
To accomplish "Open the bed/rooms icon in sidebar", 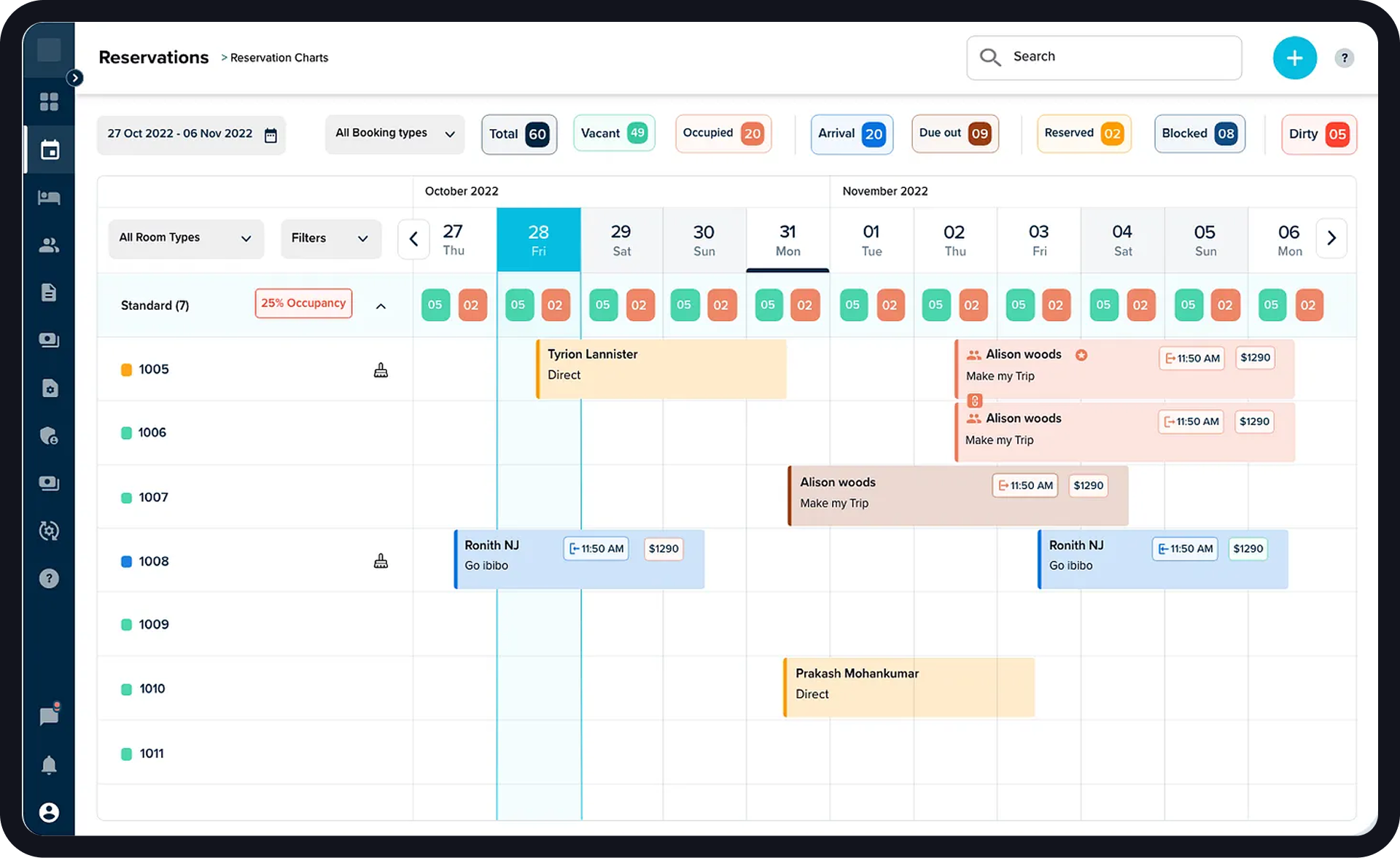I will tap(49, 198).
